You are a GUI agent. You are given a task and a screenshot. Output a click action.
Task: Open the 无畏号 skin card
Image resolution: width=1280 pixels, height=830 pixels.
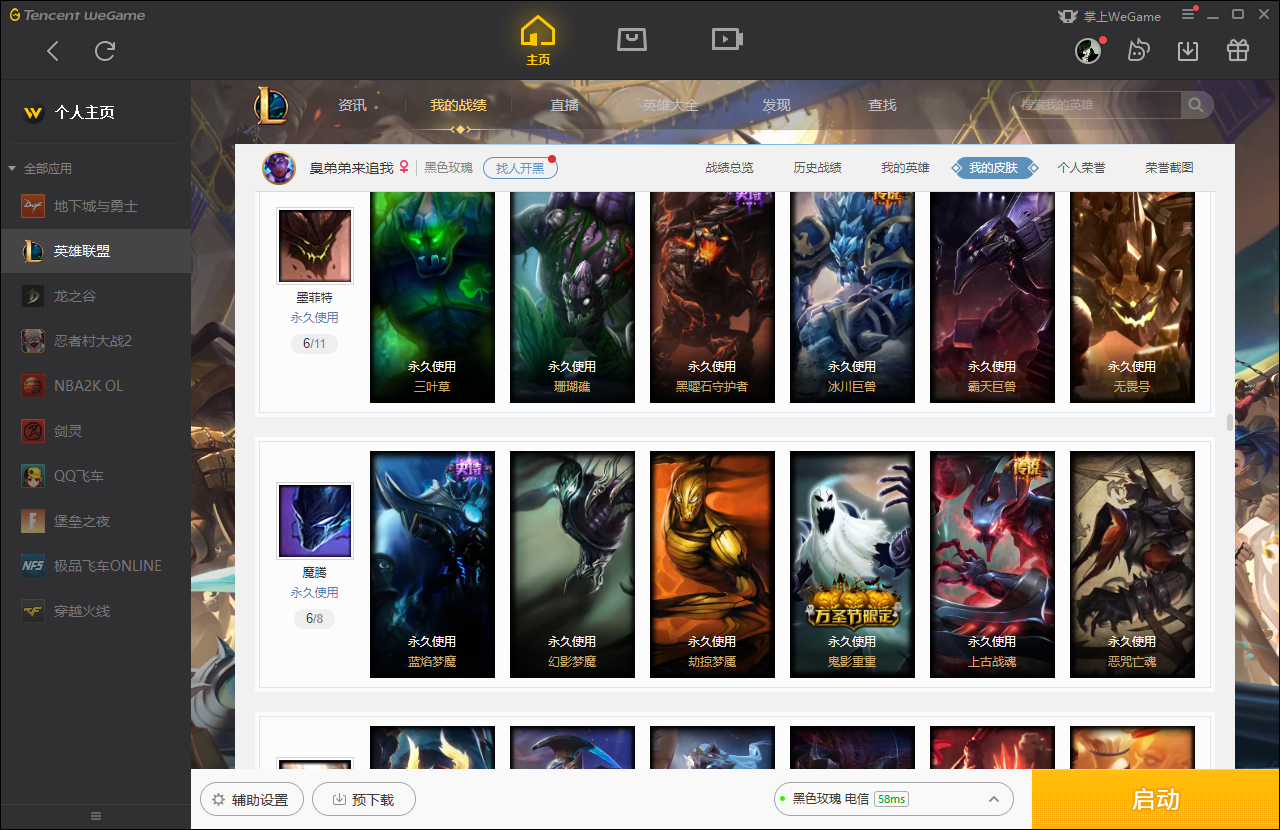tap(1132, 297)
